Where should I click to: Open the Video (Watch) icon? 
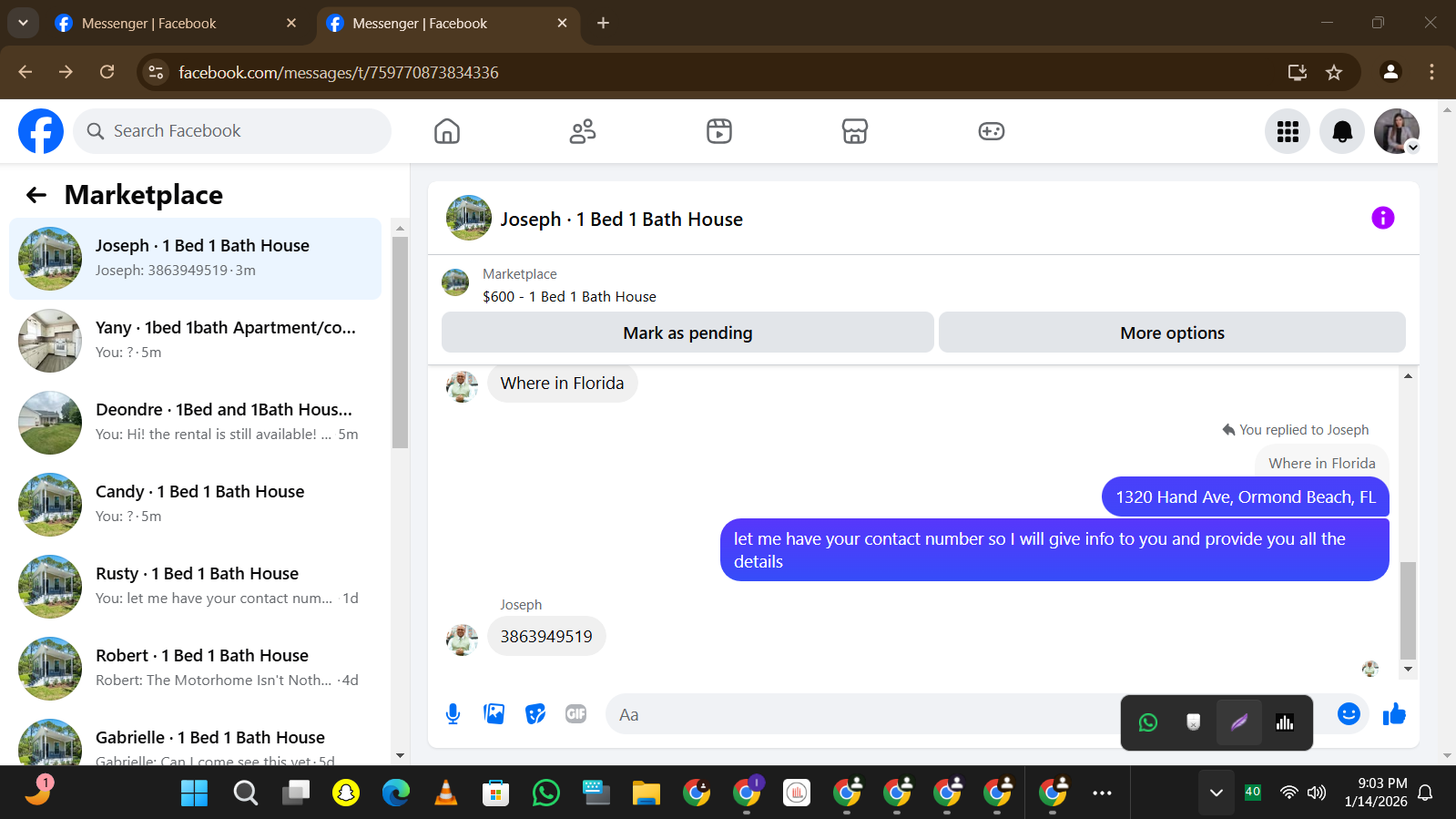[x=719, y=131]
